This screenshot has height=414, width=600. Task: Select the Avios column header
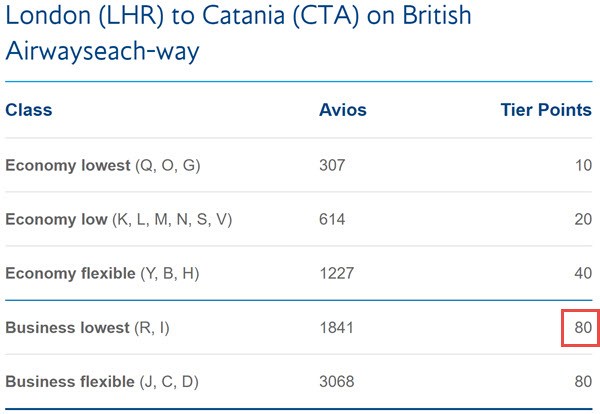point(342,110)
